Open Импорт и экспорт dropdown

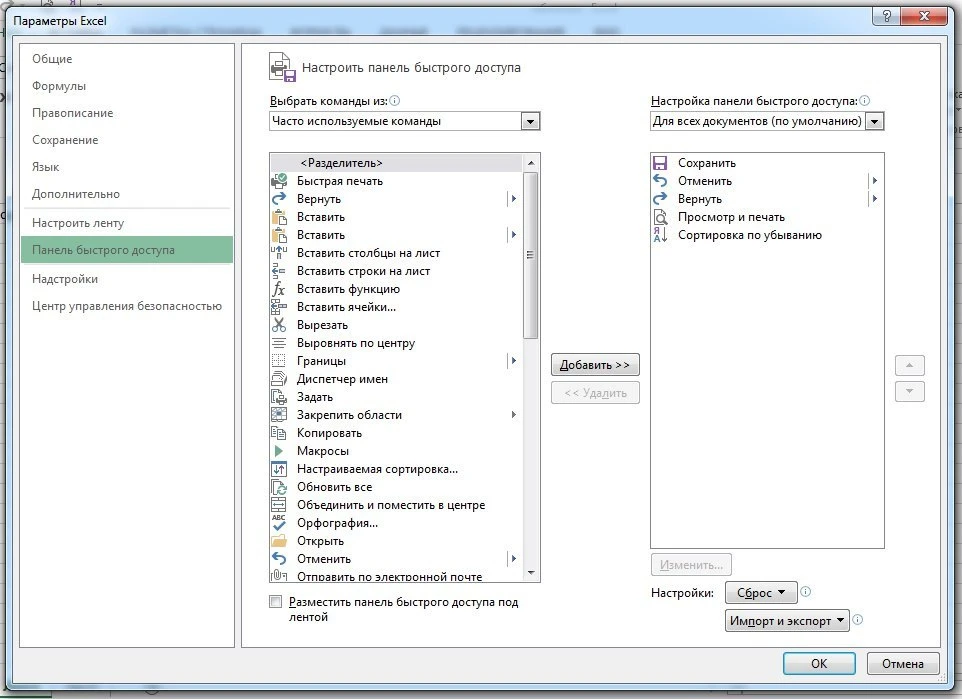tap(787, 621)
